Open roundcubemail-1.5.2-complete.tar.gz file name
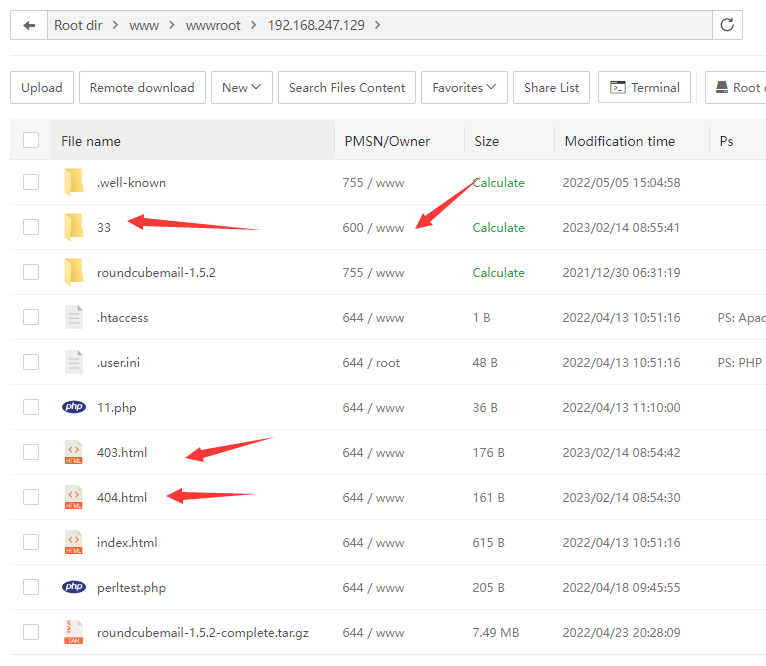The width and height of the screenshot is (766, 666). [x=203, y=633]
